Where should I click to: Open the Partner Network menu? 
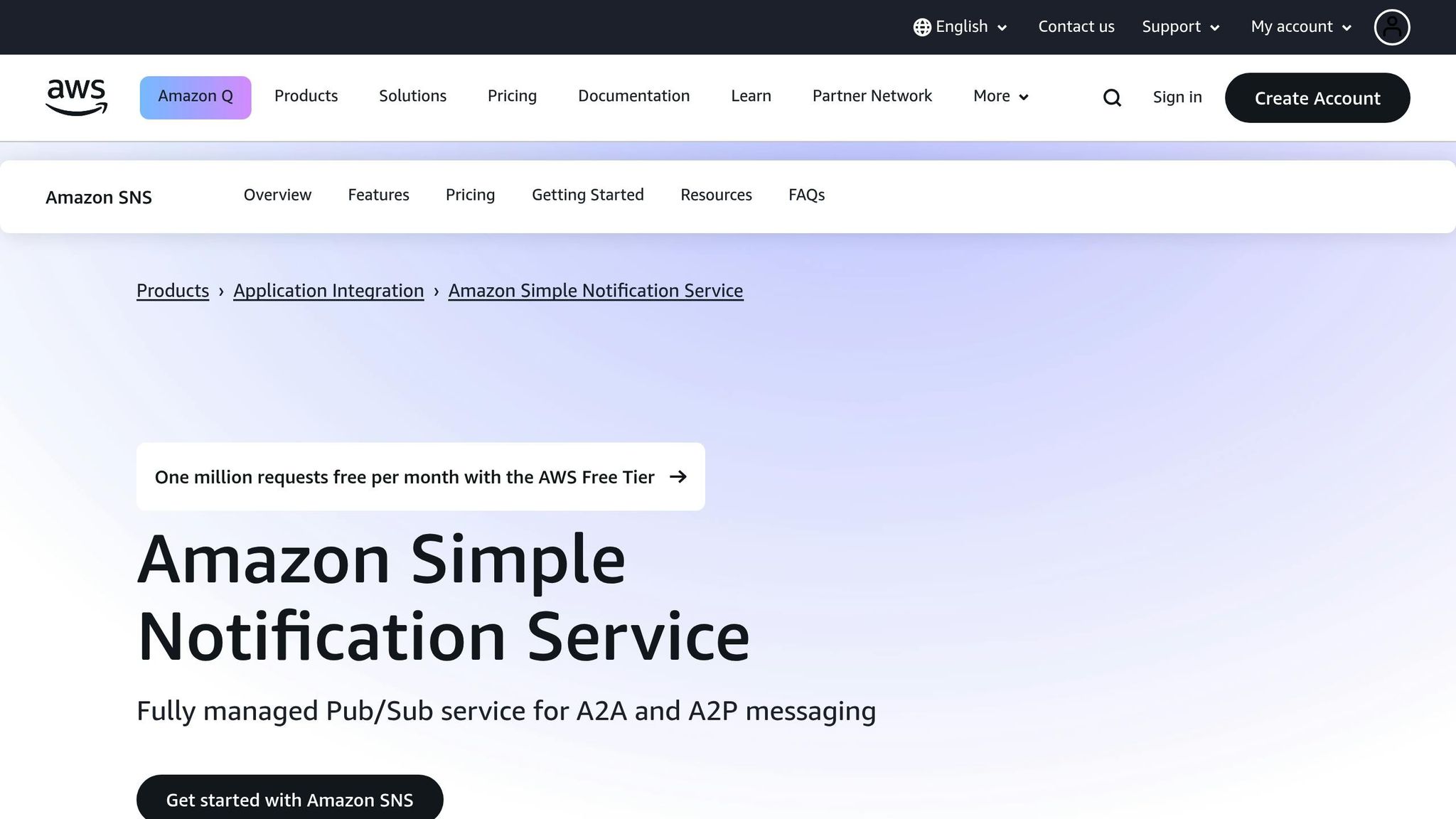pyautogui.click(x=872, y=96)
